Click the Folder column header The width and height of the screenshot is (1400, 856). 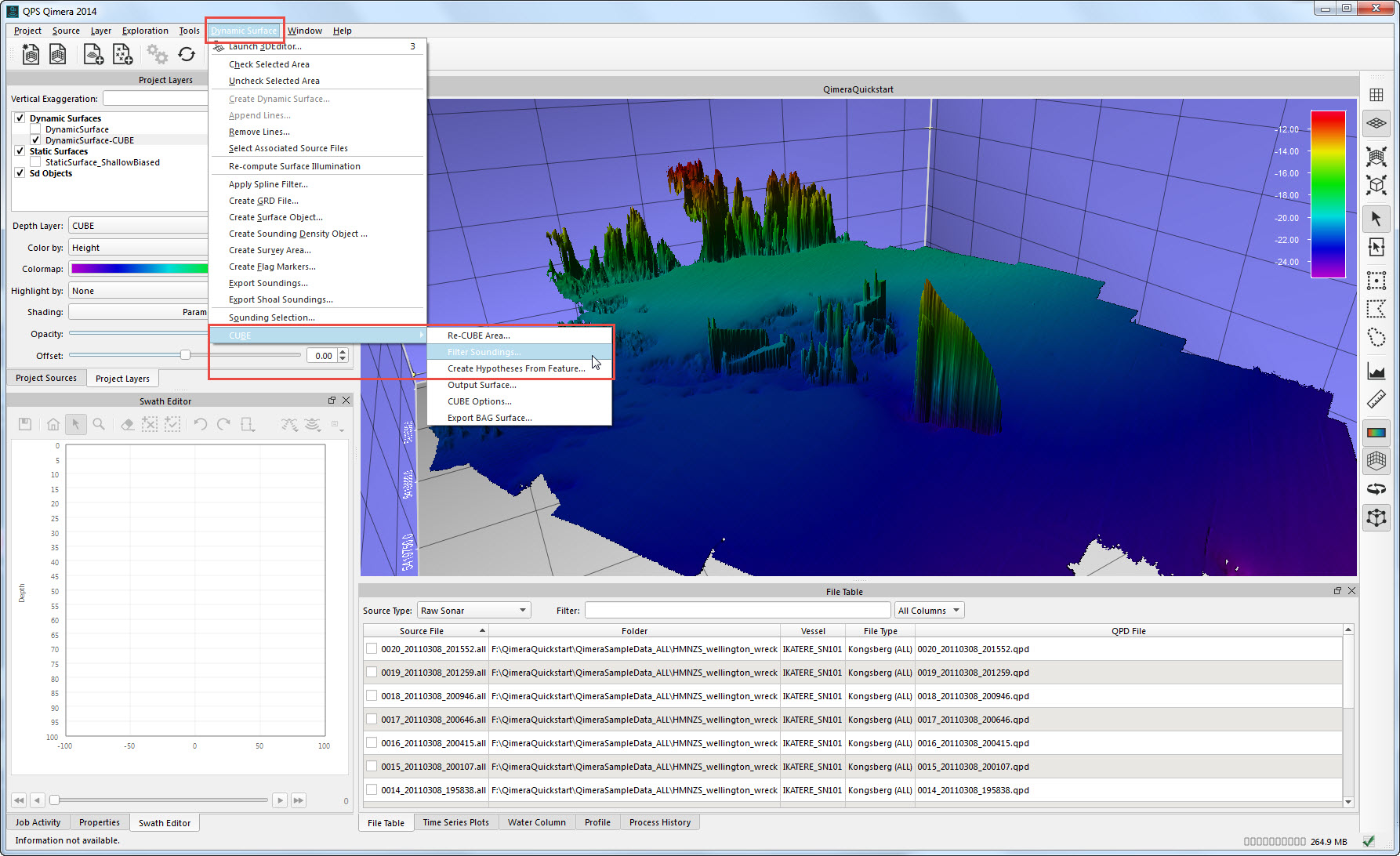(x=634, y=631)
